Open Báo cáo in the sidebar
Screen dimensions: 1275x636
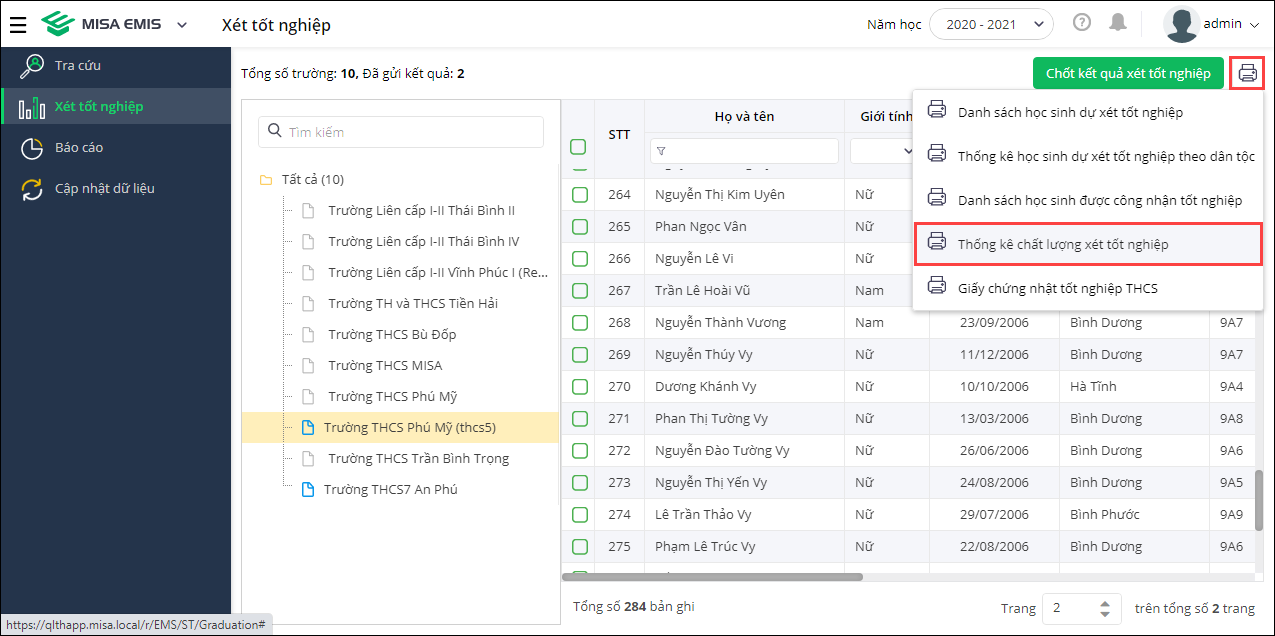[x=78, y=148]
